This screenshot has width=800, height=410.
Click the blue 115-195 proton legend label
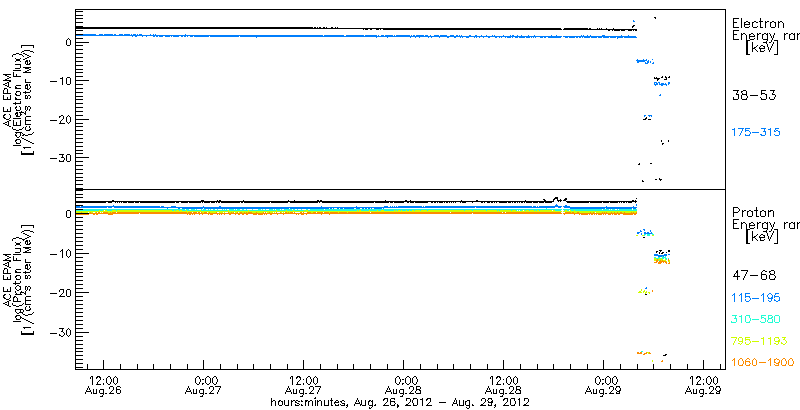[756, 297]
